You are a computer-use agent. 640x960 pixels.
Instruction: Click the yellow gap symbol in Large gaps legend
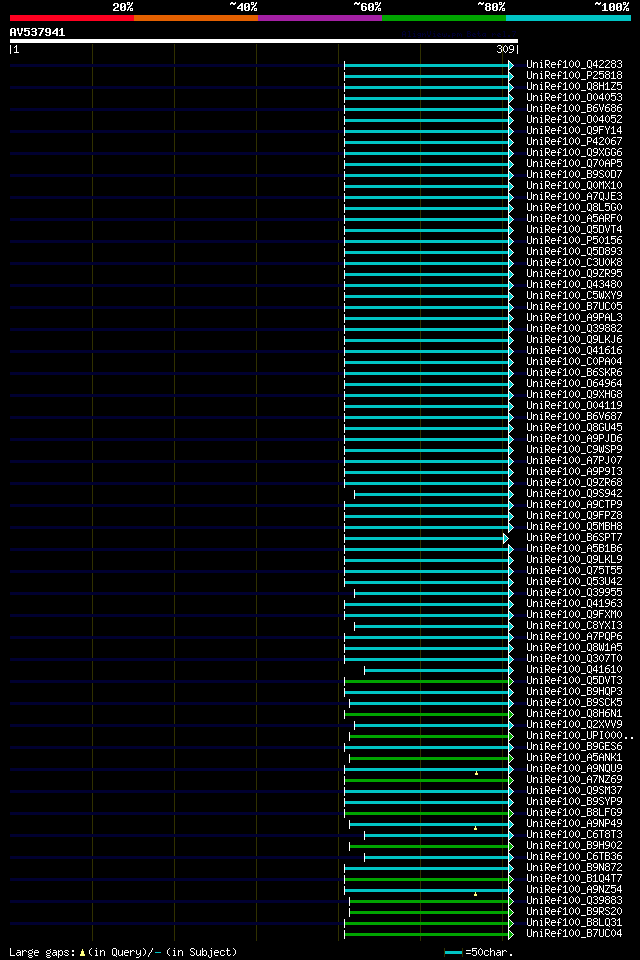pos(82,953)
